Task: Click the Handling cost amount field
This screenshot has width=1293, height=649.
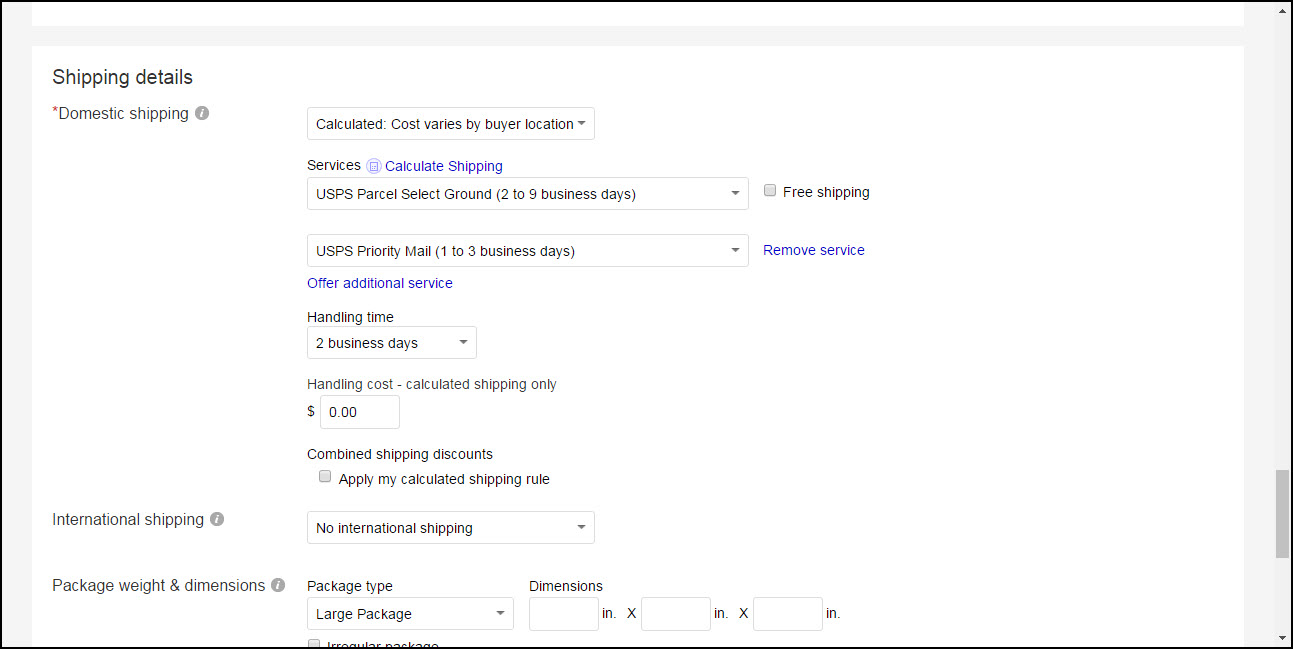Action: click(359, 412)
